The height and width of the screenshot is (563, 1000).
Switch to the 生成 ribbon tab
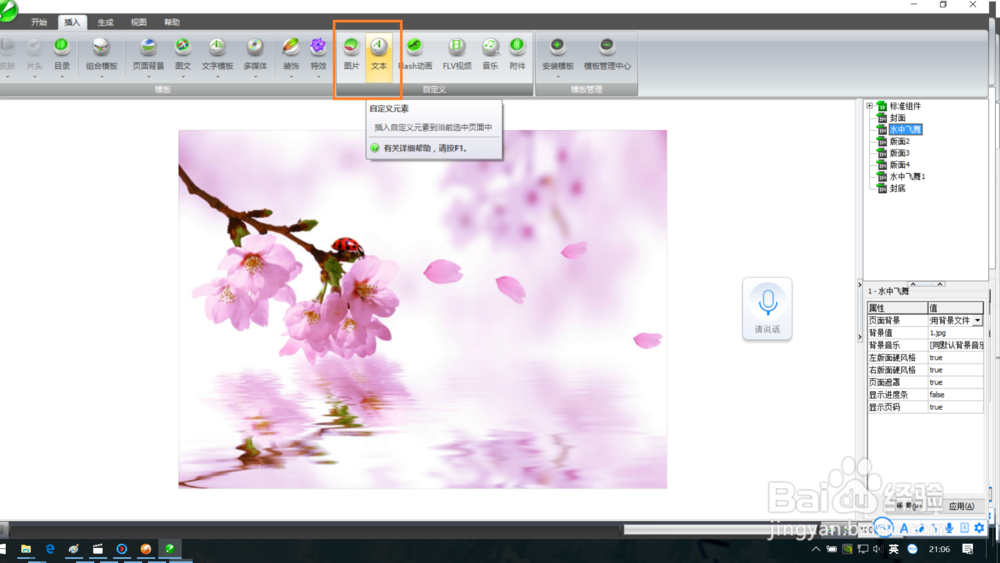[x=105, y=22]
